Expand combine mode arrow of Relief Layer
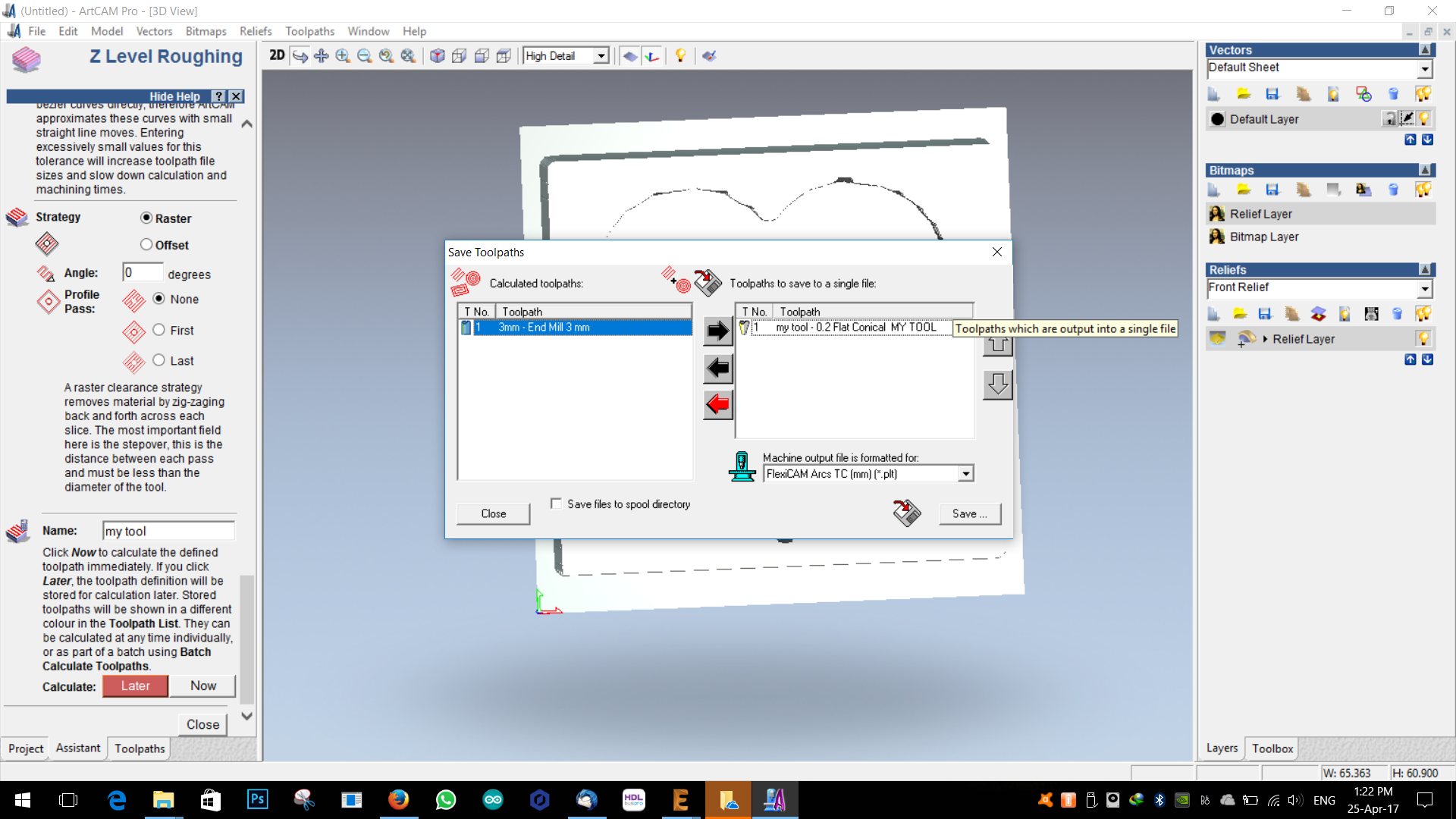 tap(1265, 339)
